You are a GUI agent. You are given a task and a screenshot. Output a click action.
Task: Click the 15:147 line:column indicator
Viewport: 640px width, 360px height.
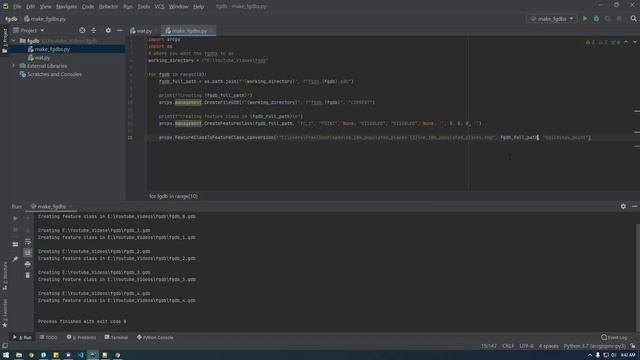489,346
